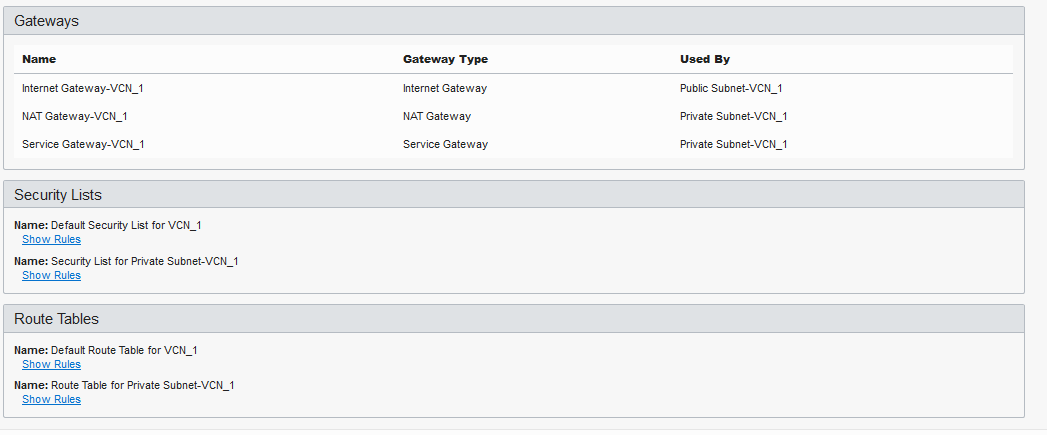
Task: Click the Route Tables panel header
Action: [513, 319]
